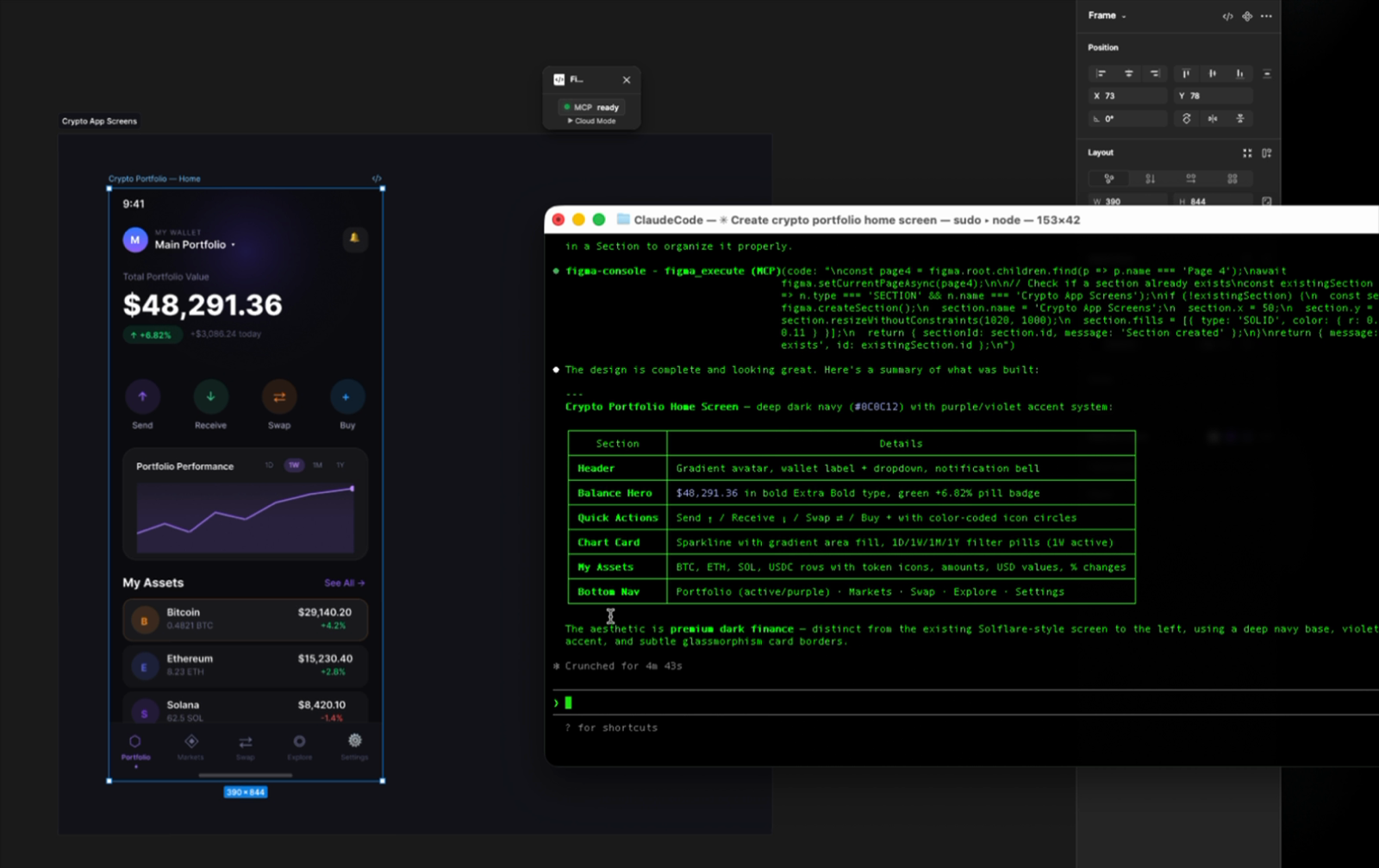Click the collapse layout icon beside Layout
1379x868 pixels.
[x=1247, y=153]
